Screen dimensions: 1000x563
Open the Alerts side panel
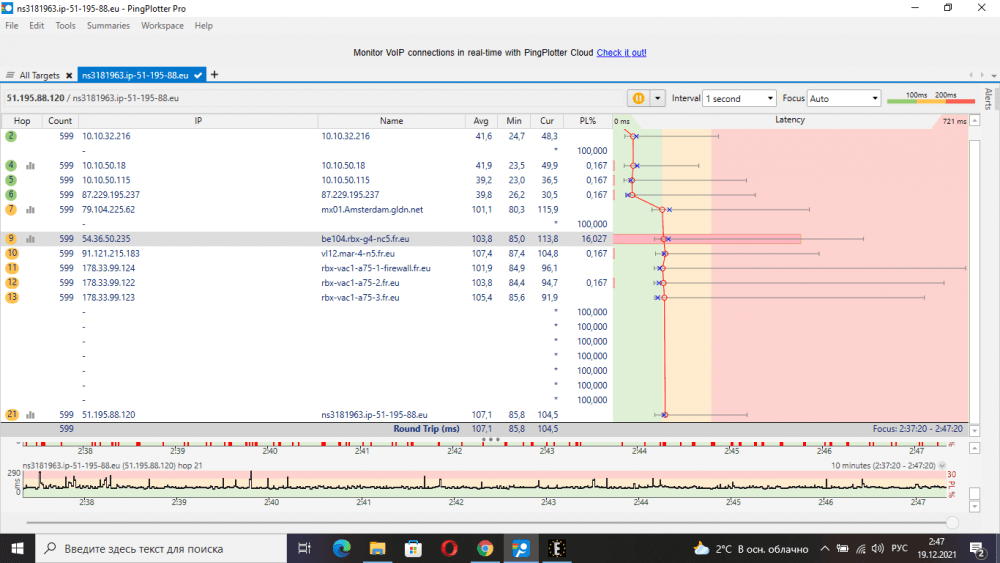[x=988, y=98]
